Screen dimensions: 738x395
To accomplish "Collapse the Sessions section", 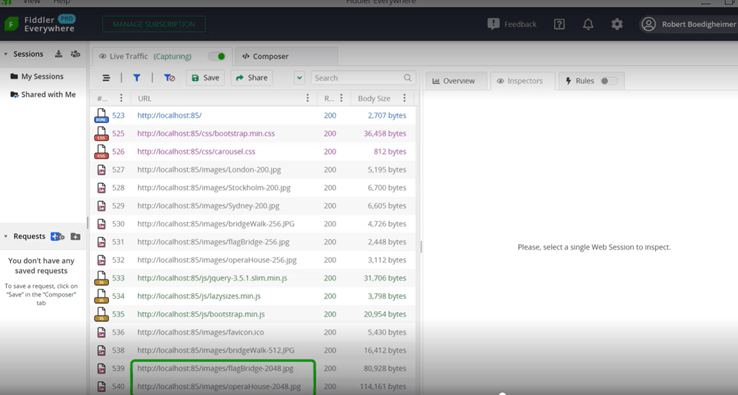I will coord(6,54).
